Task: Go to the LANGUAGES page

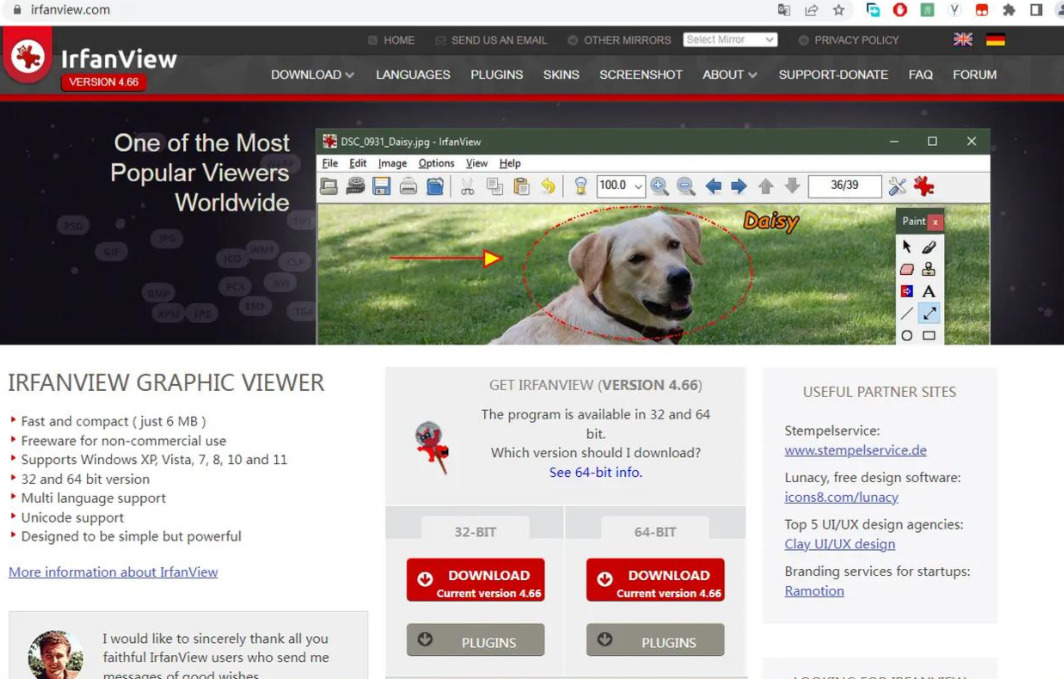Action: coord(413,75)
